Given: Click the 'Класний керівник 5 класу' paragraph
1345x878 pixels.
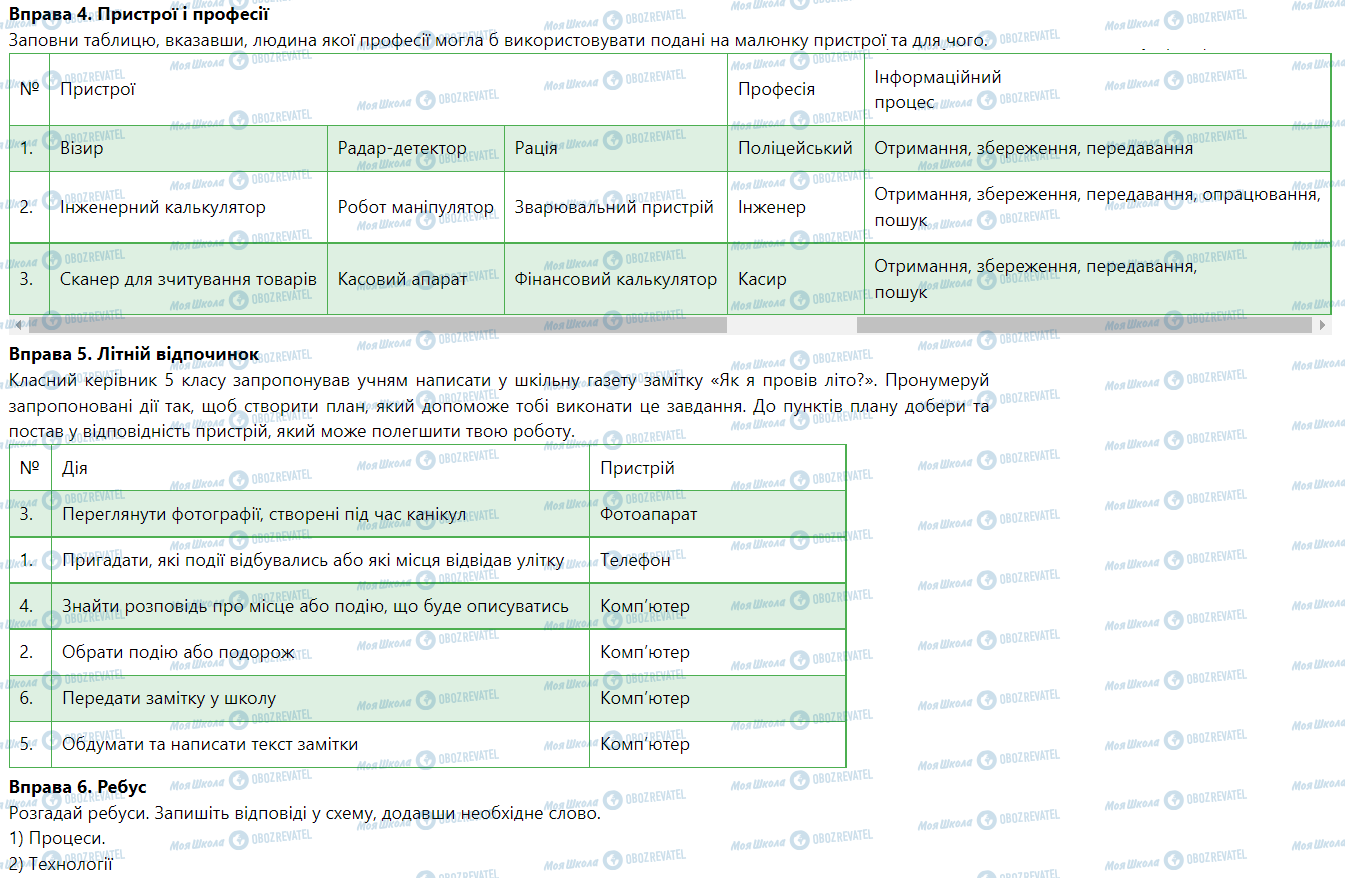Looking at the screenshot, I should (499, 406).
